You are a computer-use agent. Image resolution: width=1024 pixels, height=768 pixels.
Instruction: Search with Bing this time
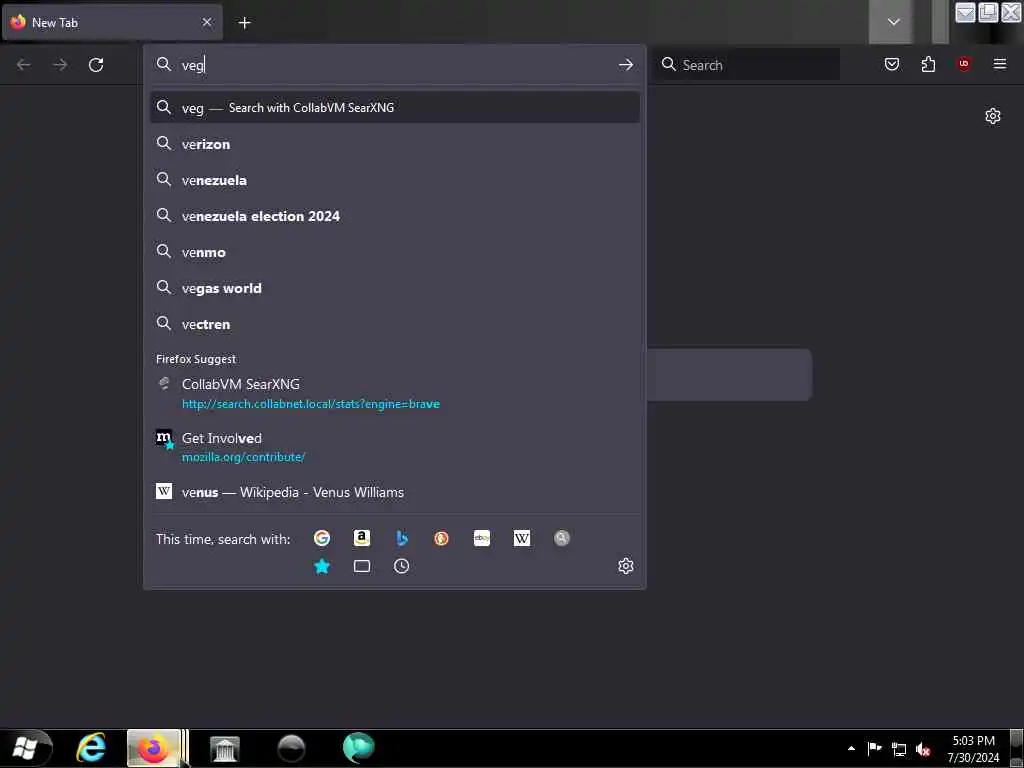point(402,538)
